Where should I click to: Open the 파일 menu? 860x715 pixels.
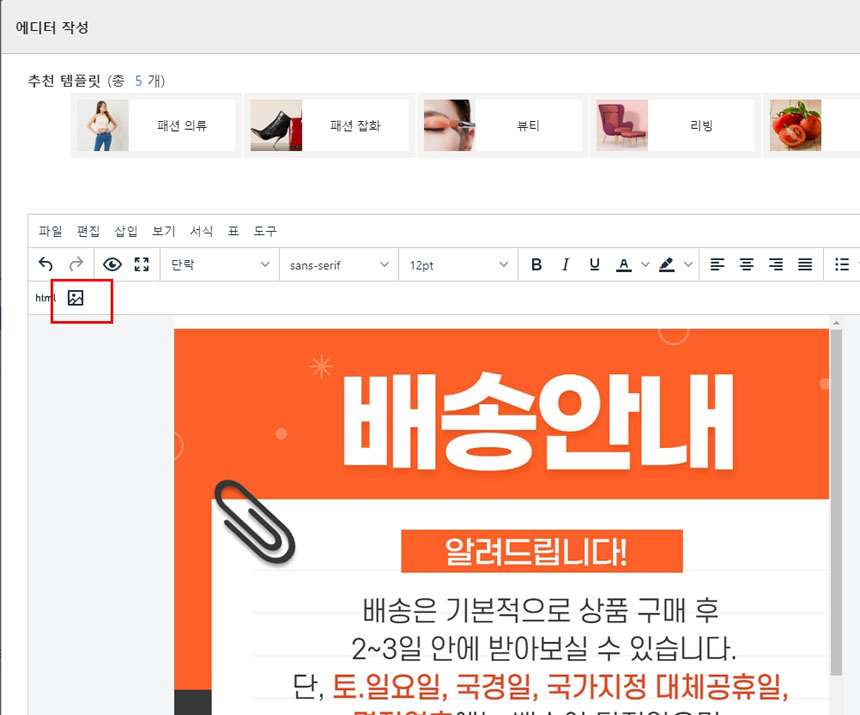pos(50,231)
